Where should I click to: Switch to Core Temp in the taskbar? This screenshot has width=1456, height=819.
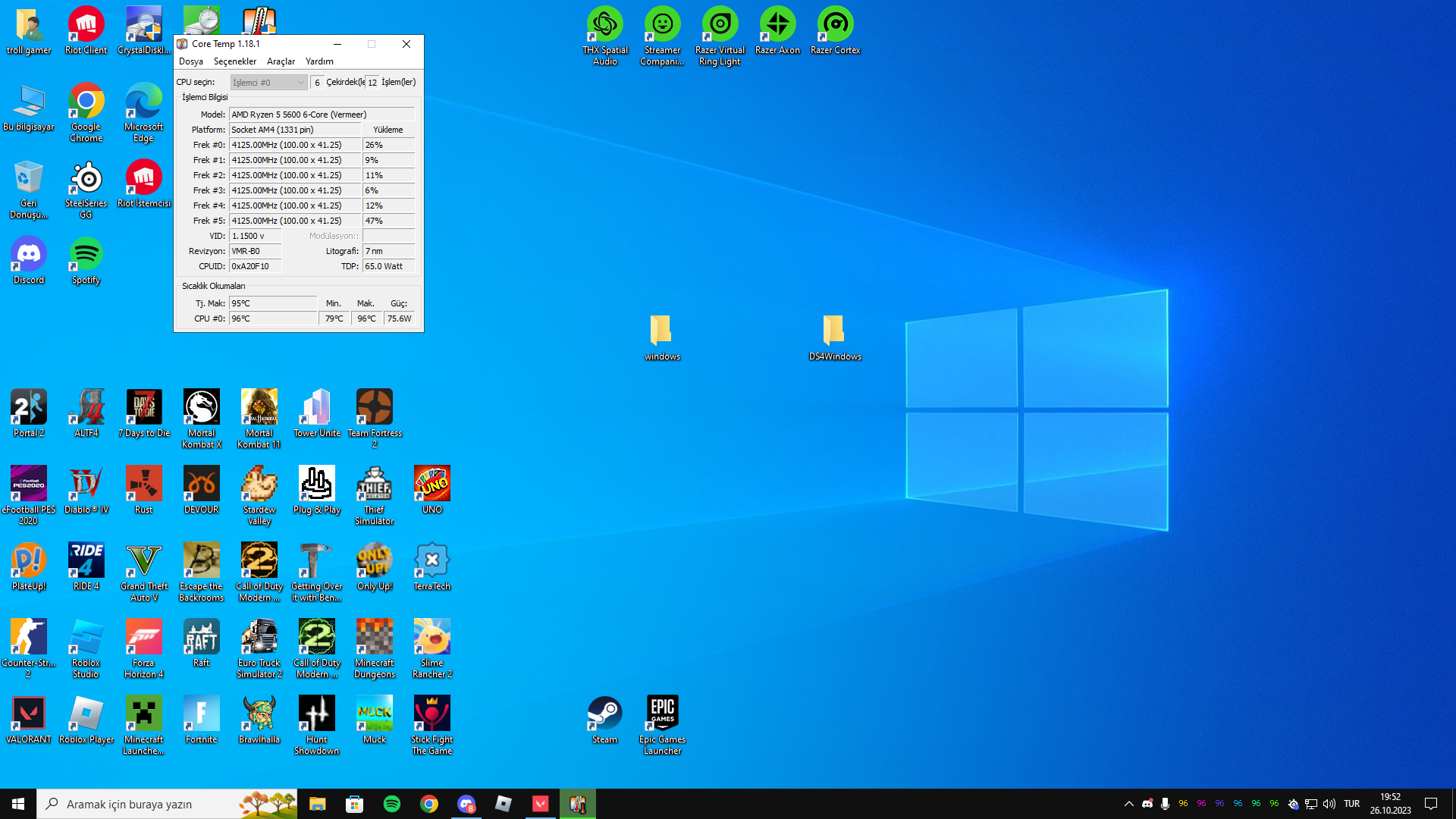click(x=578, y=804)
